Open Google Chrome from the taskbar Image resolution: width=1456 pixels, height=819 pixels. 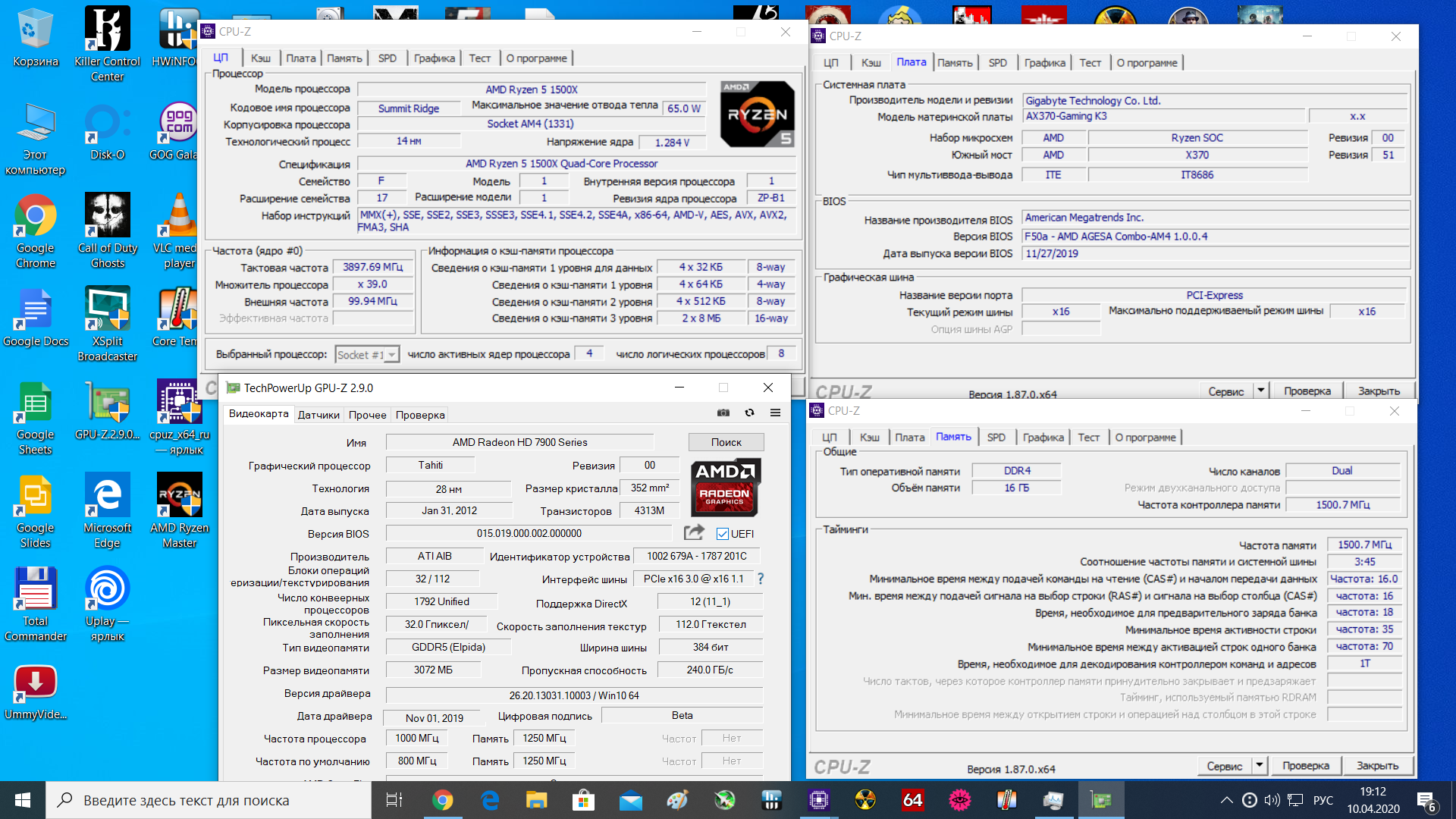point(442,800)
